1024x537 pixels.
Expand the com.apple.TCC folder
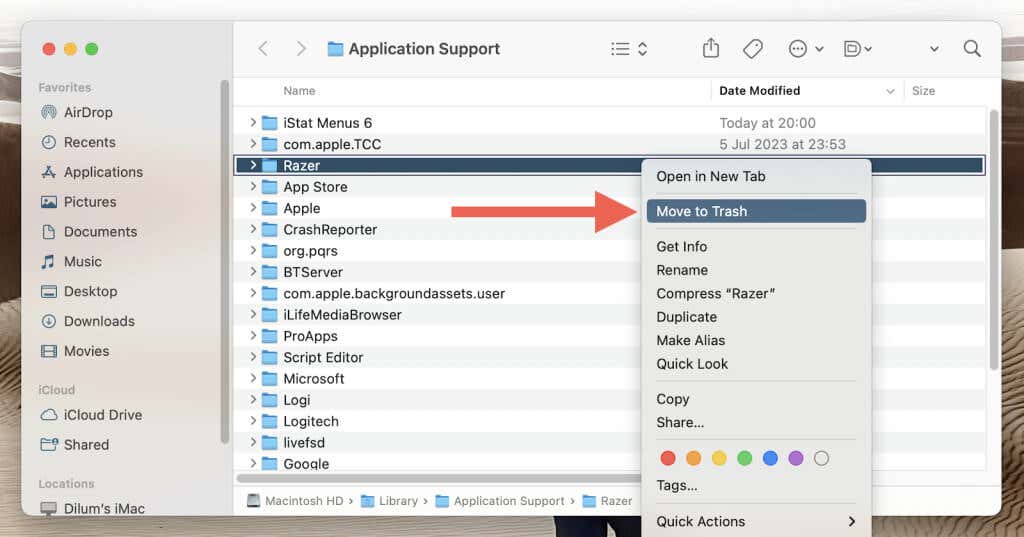coord(253,144)
